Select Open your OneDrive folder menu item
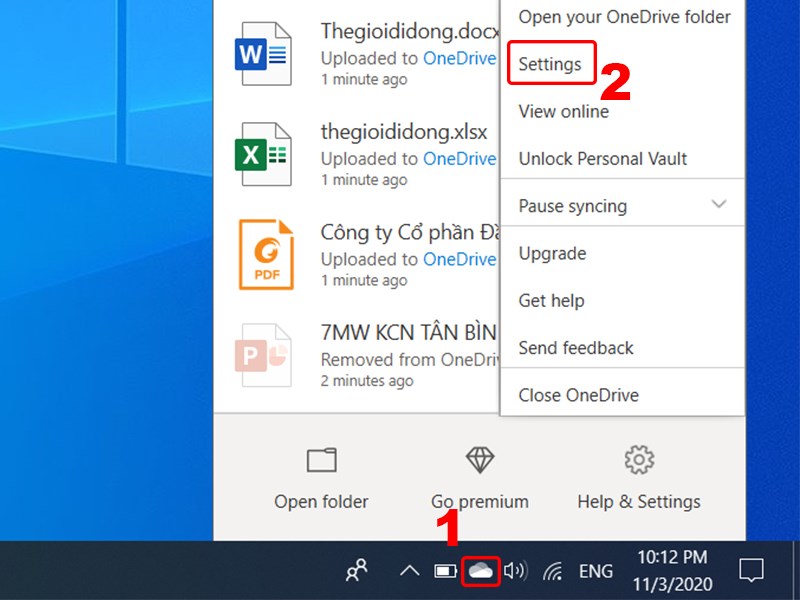Image resolution: width=800 pixels, height=600 pixels. click(623, 17)
